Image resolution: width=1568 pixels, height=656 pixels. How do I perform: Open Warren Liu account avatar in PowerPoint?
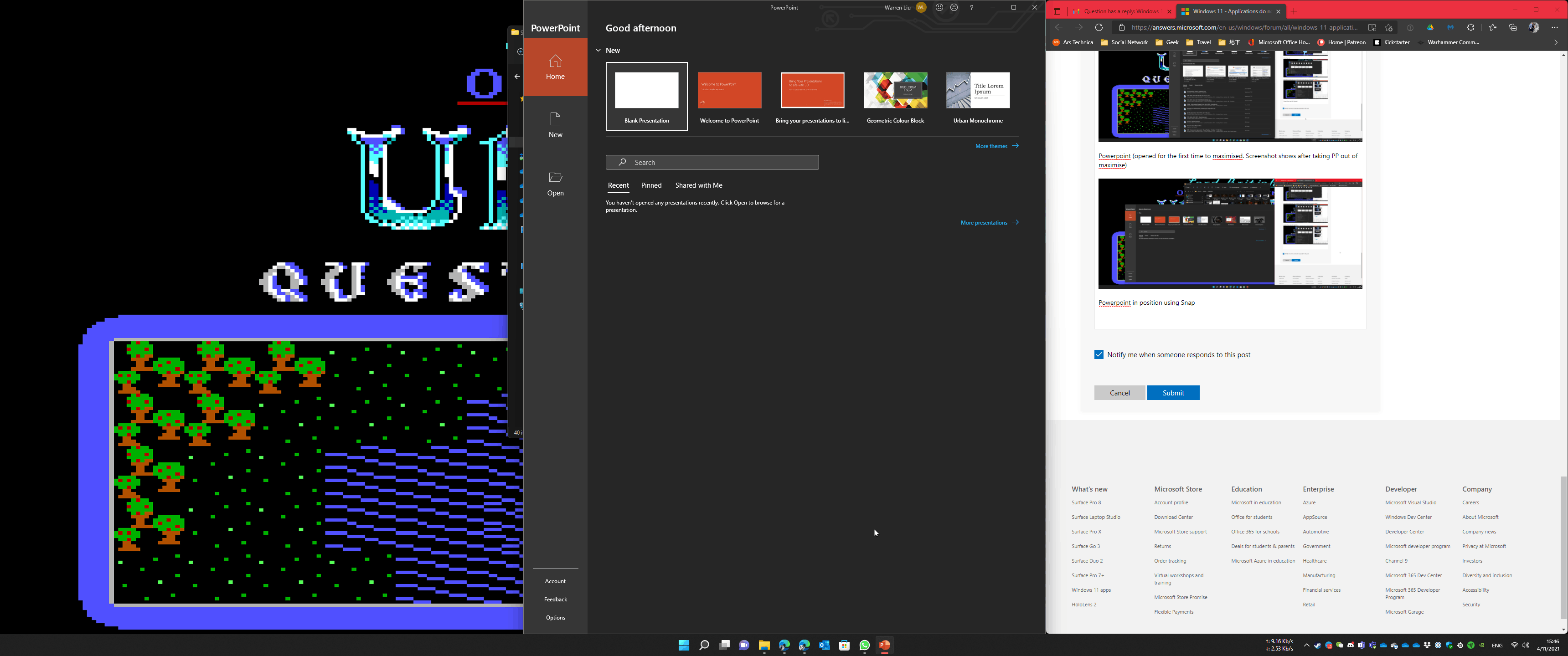921,7
